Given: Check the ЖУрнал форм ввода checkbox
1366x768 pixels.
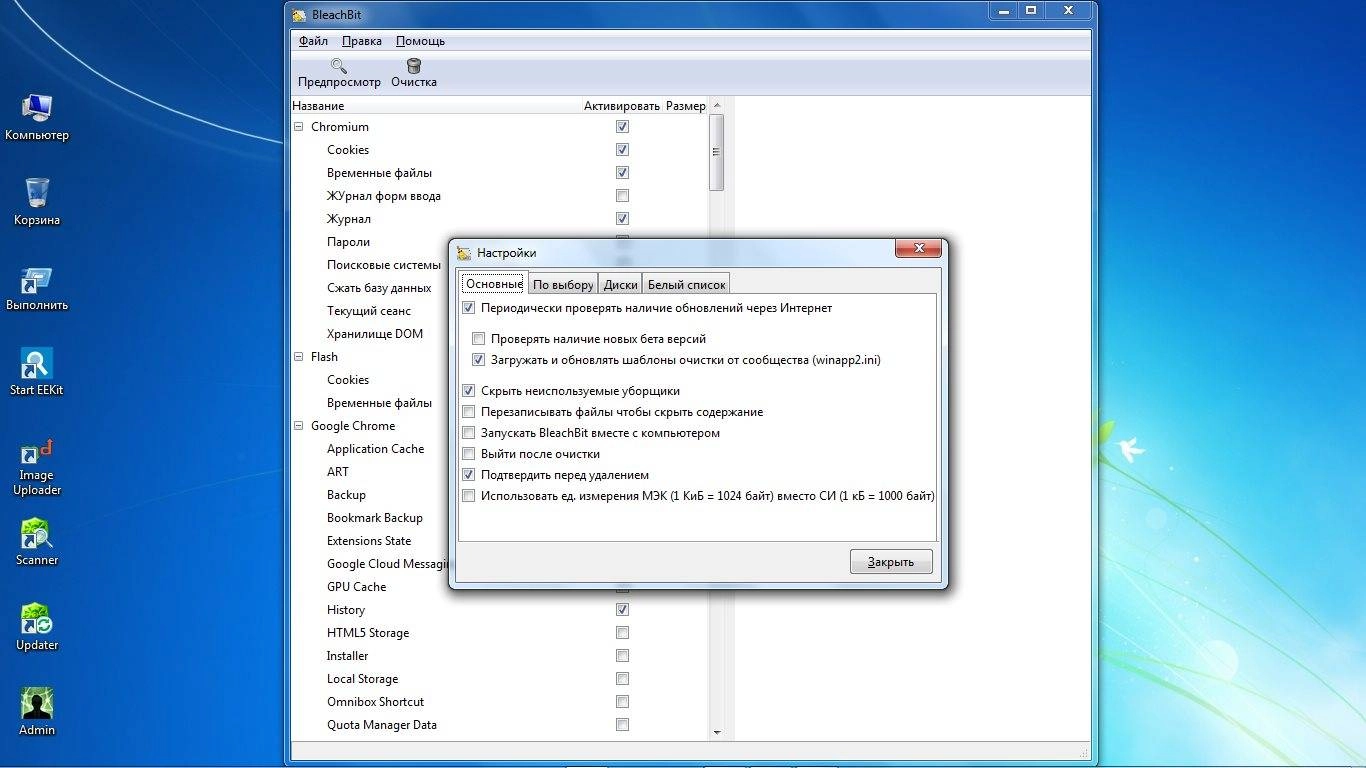Looking at the screenshot, I should pyautogui.click(x=622, y=196).
